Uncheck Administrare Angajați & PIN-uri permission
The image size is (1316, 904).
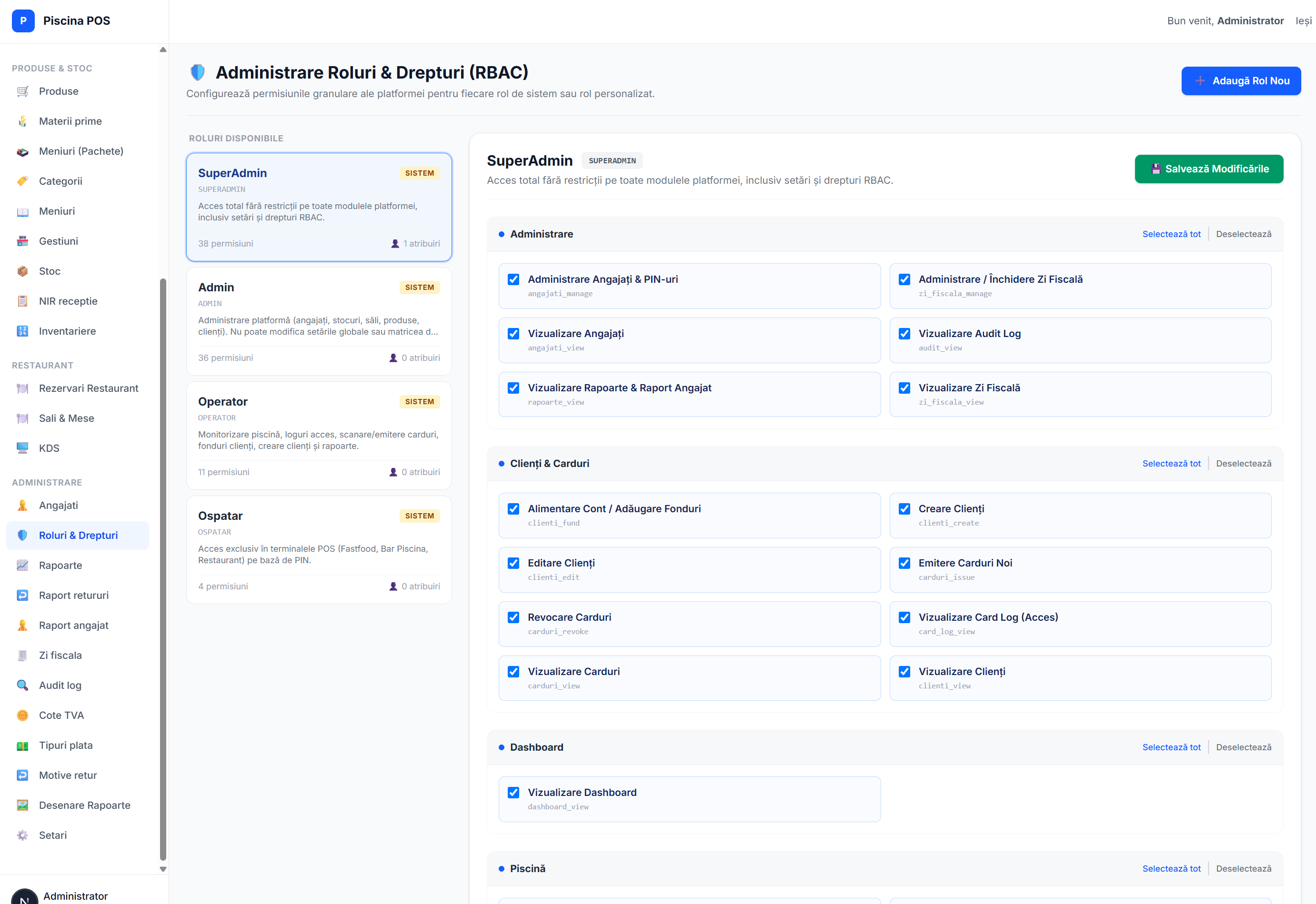pos(513,280)
